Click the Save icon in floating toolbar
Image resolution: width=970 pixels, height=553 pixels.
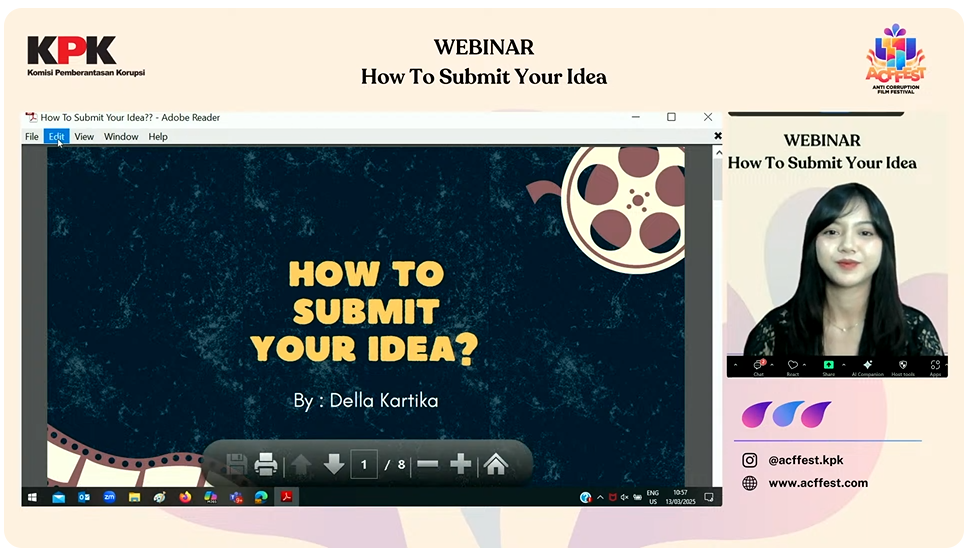pyautogui.click(x=237, y=464)
